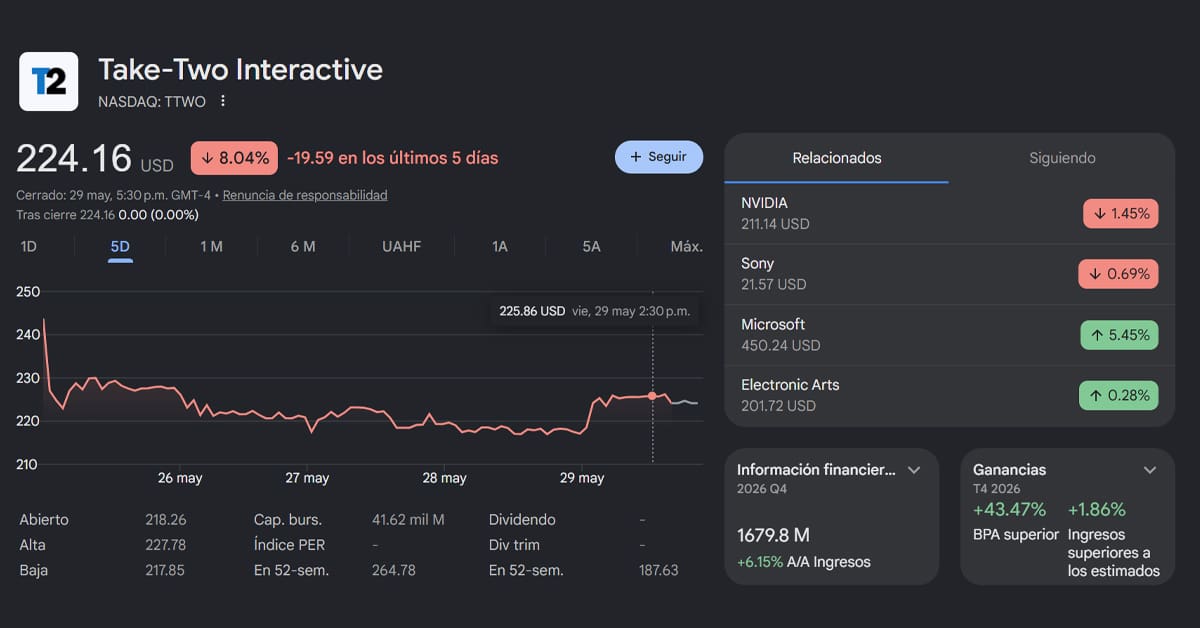Open the Sony related stock row

click(949, 274)
